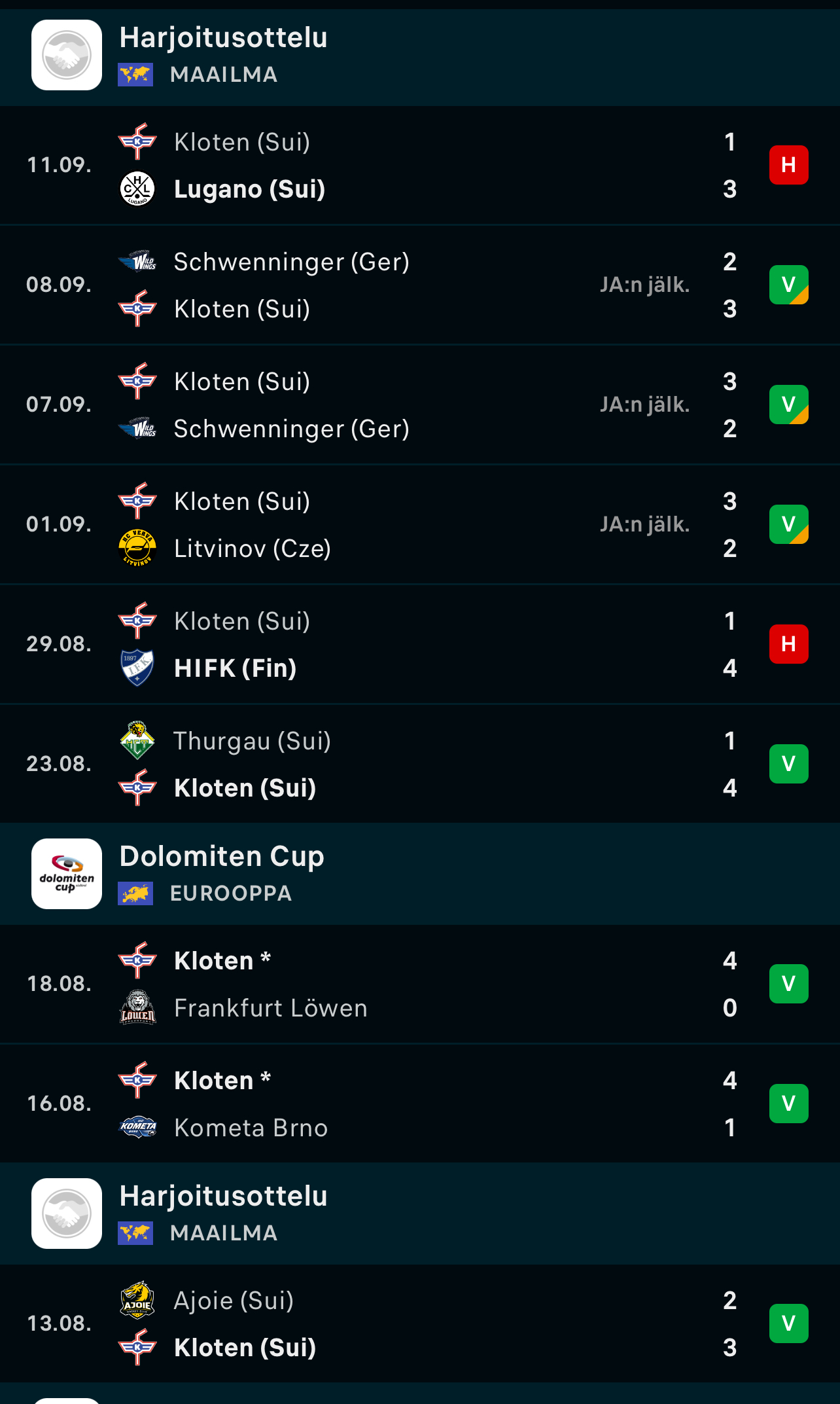Screen dimensions: 840x1404
Task: Select the Frankfurt Löwen lion logo
Action: (137, 1007)
